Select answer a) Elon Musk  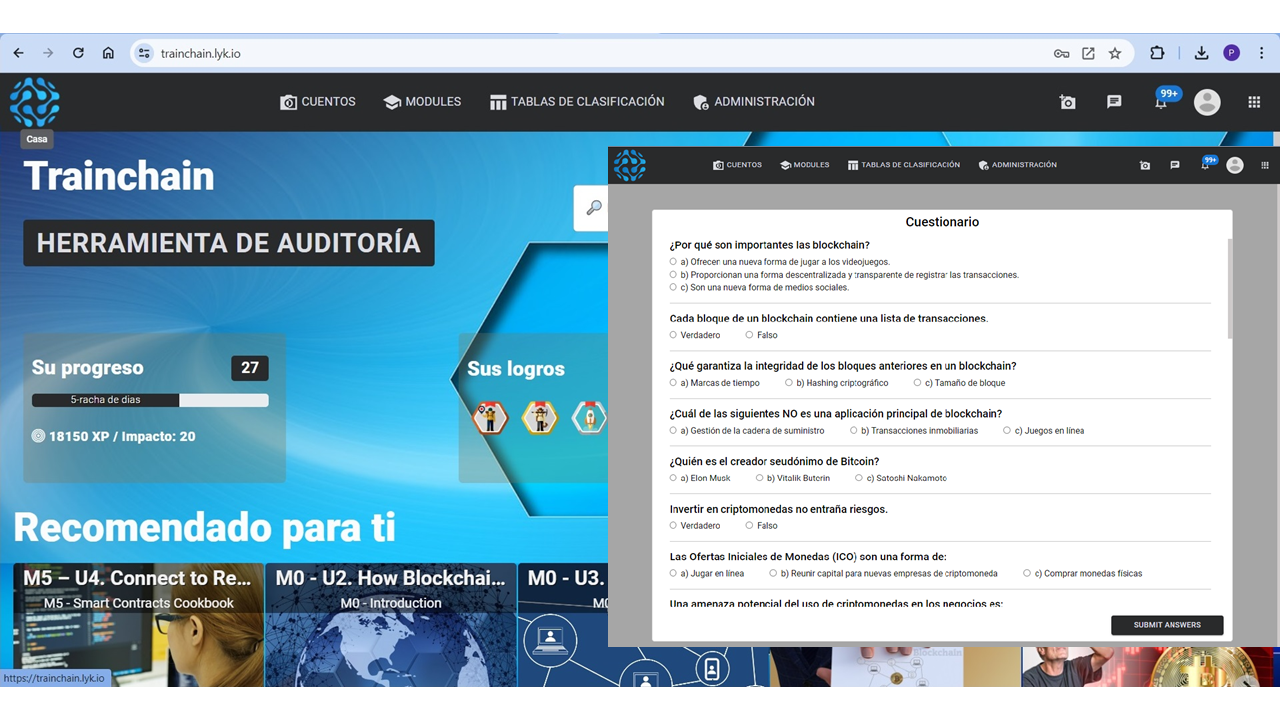click(x=673, y=478)
